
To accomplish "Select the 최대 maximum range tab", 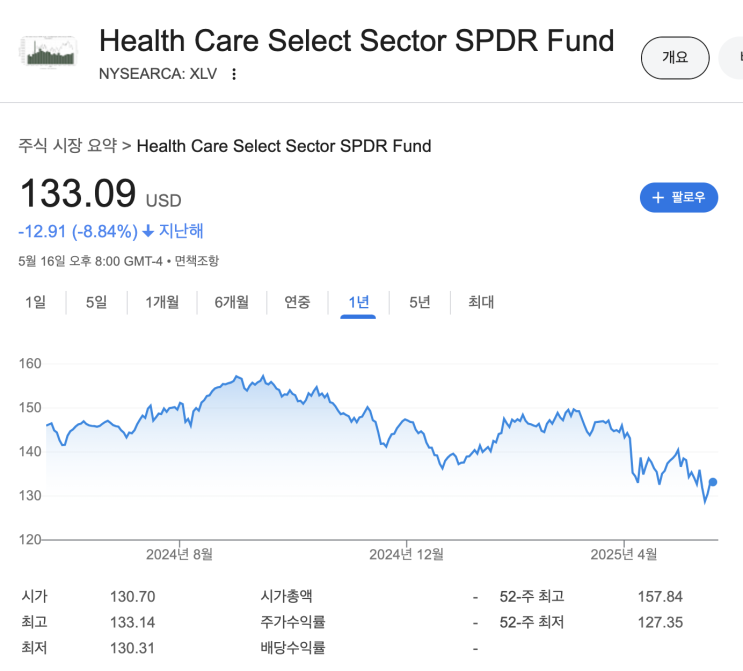I will click(x=481, y=302).
